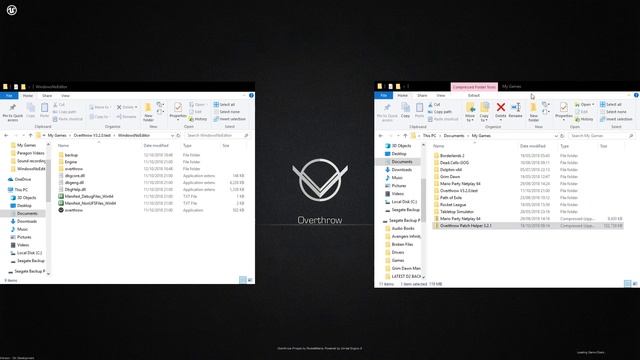This screenshot has height=360, width=640.
Task: Select Tabletop Simulator folder in My Games
Action: 457,212
